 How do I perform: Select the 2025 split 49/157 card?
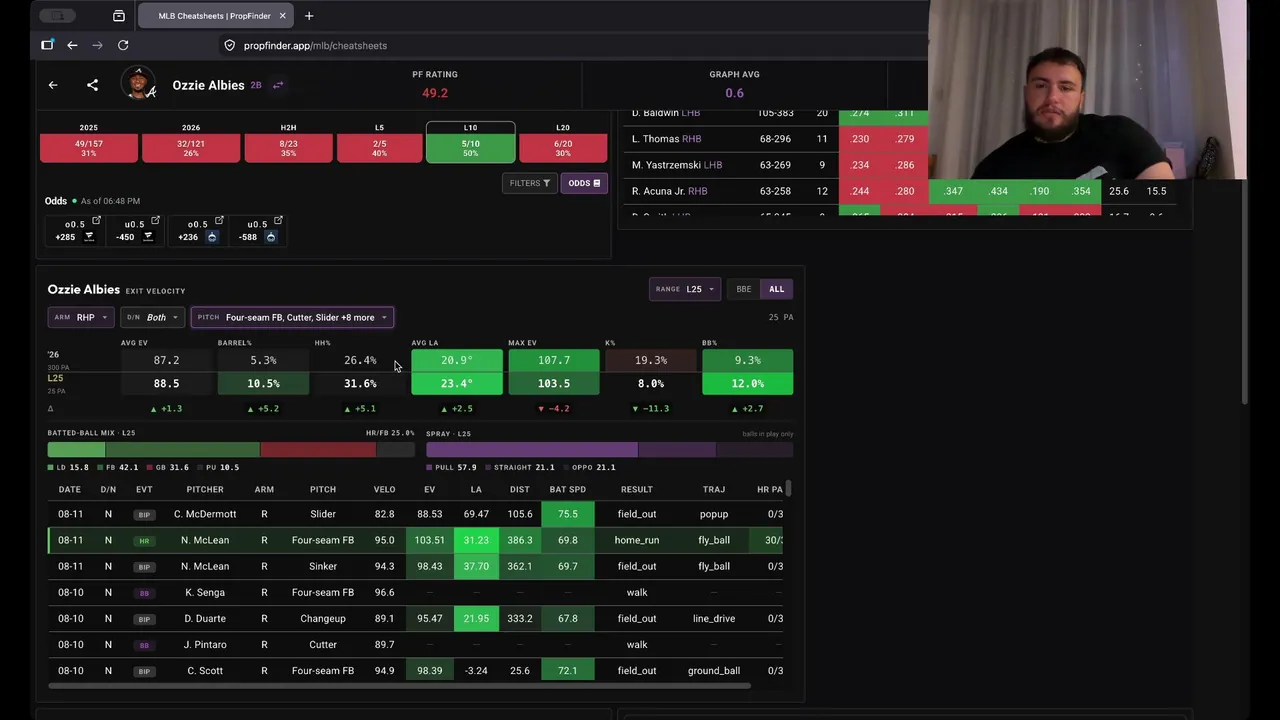89,147
